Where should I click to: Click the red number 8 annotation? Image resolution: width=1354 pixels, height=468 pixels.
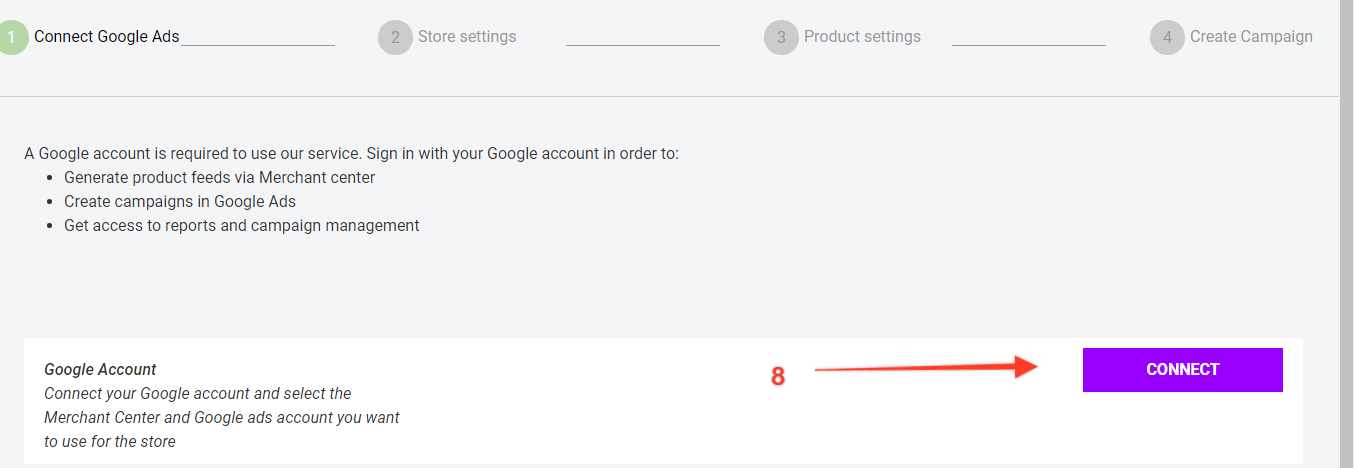coord(778,377)
